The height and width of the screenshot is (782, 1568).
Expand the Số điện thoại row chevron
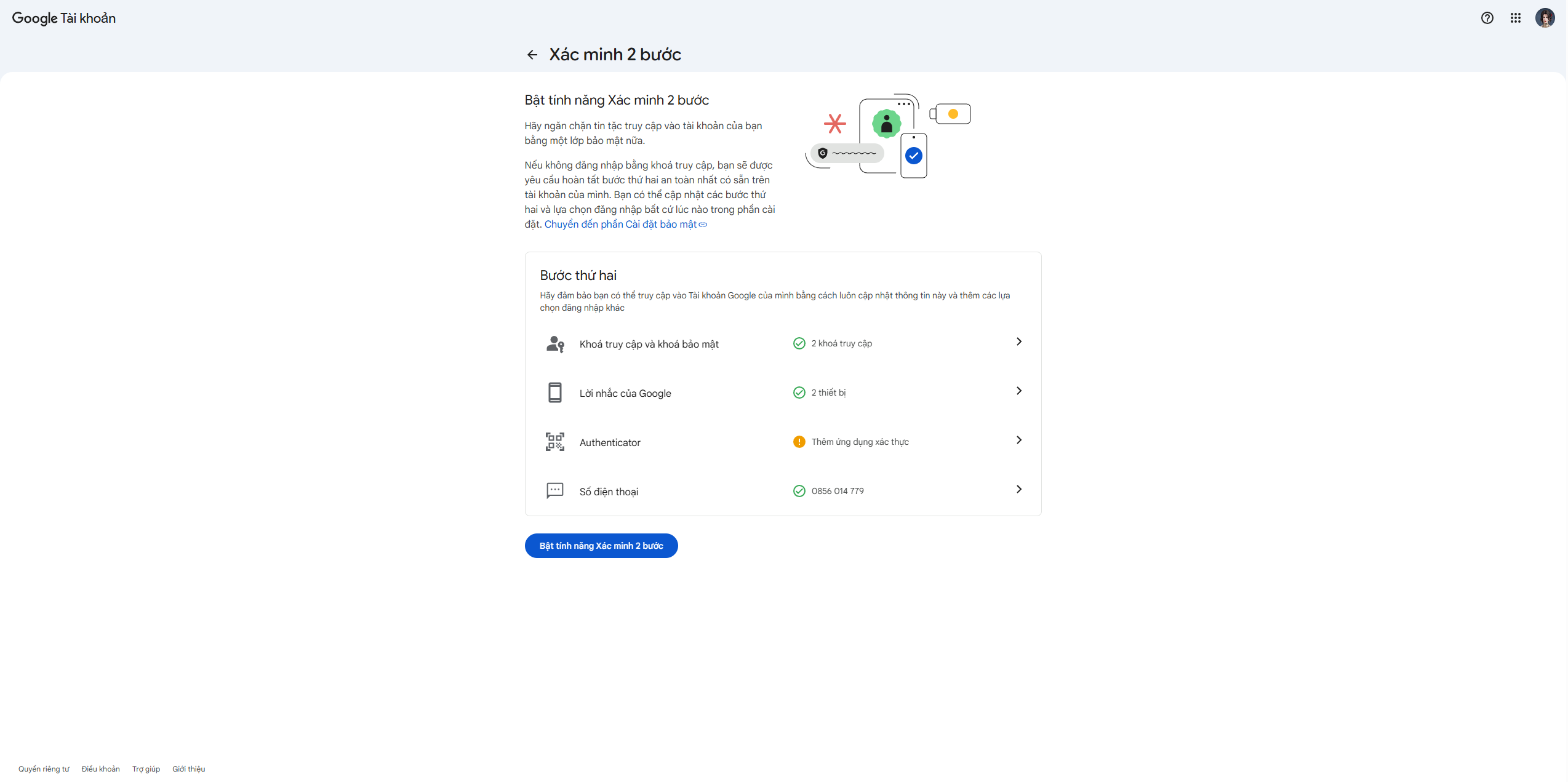coord(1019,489)
